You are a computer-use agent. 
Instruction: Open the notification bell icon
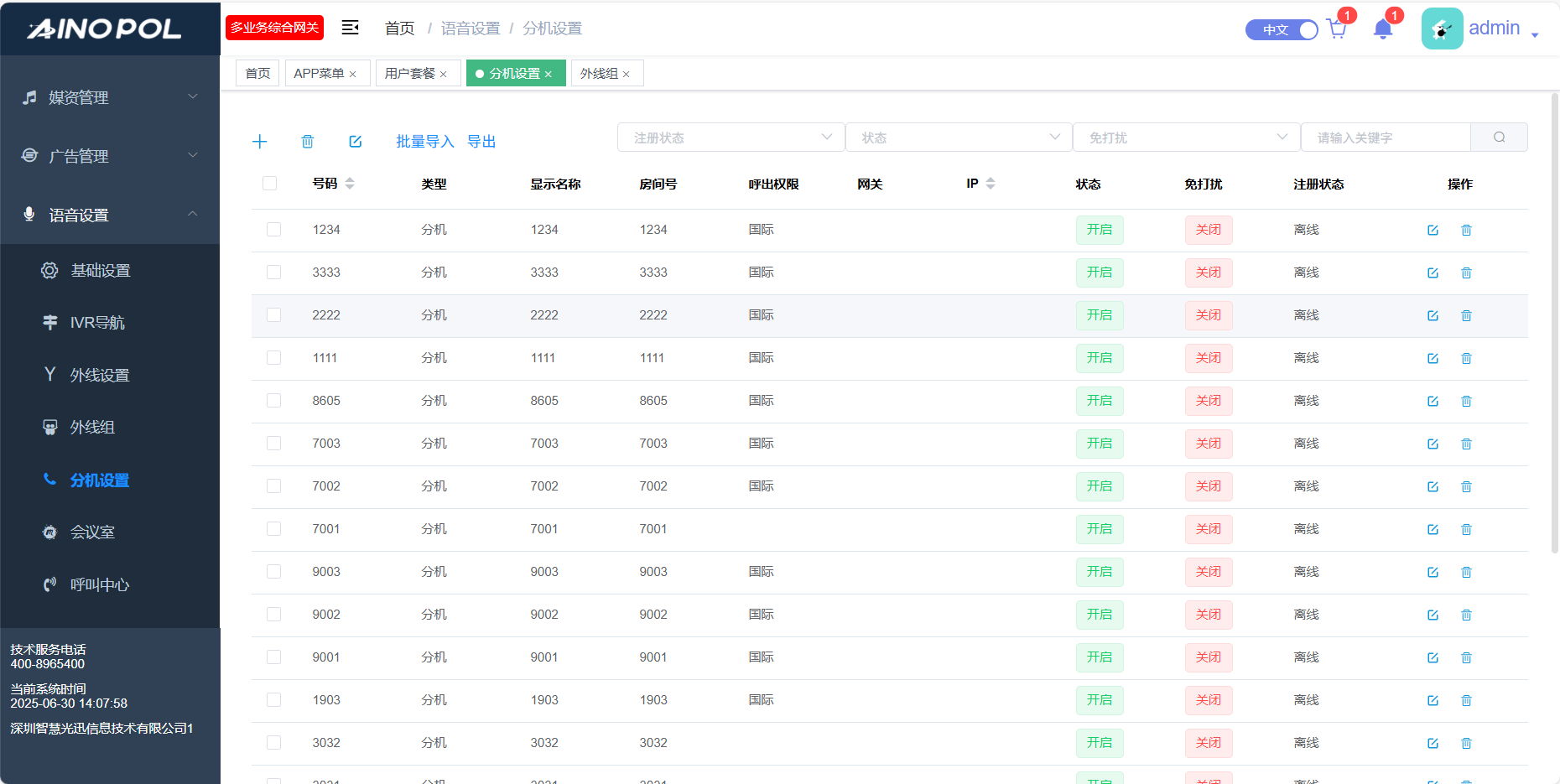(x=1383, y=29)
